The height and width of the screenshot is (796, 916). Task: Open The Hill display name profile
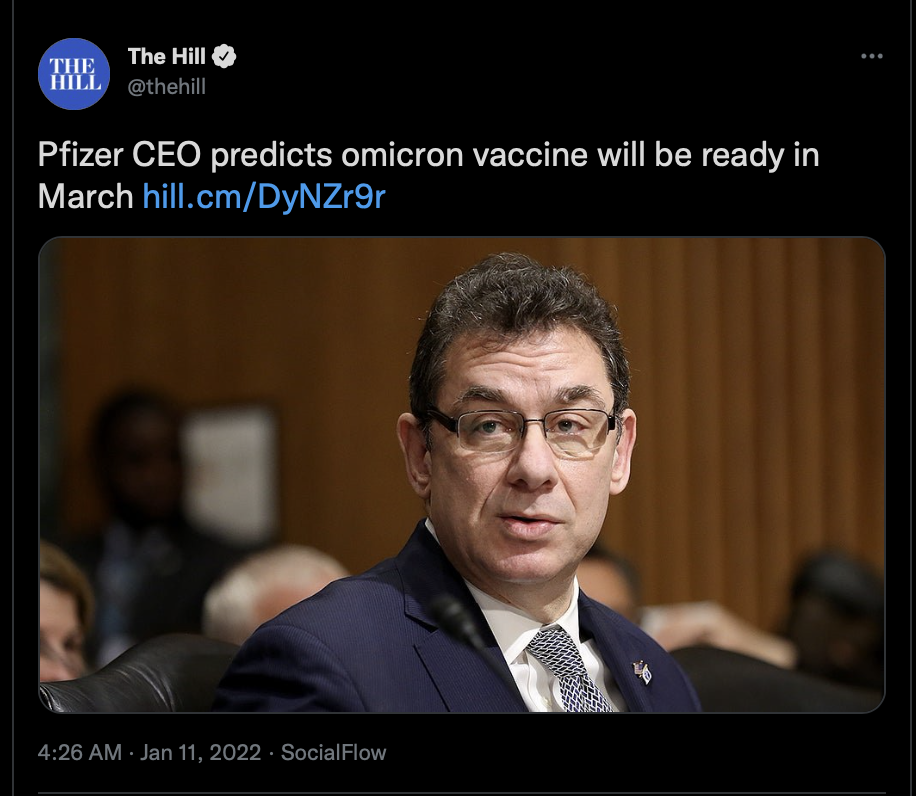coord(166,57)
